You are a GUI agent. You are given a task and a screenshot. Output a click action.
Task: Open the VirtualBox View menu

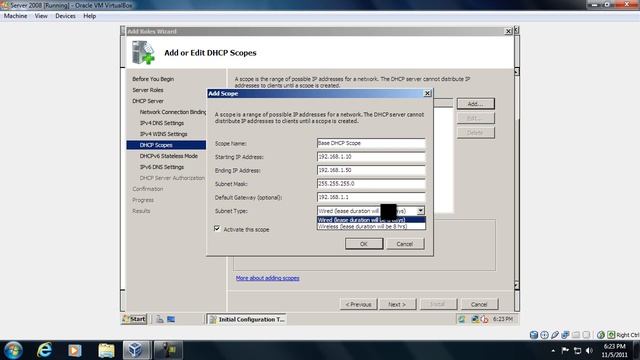click(41, 16)
